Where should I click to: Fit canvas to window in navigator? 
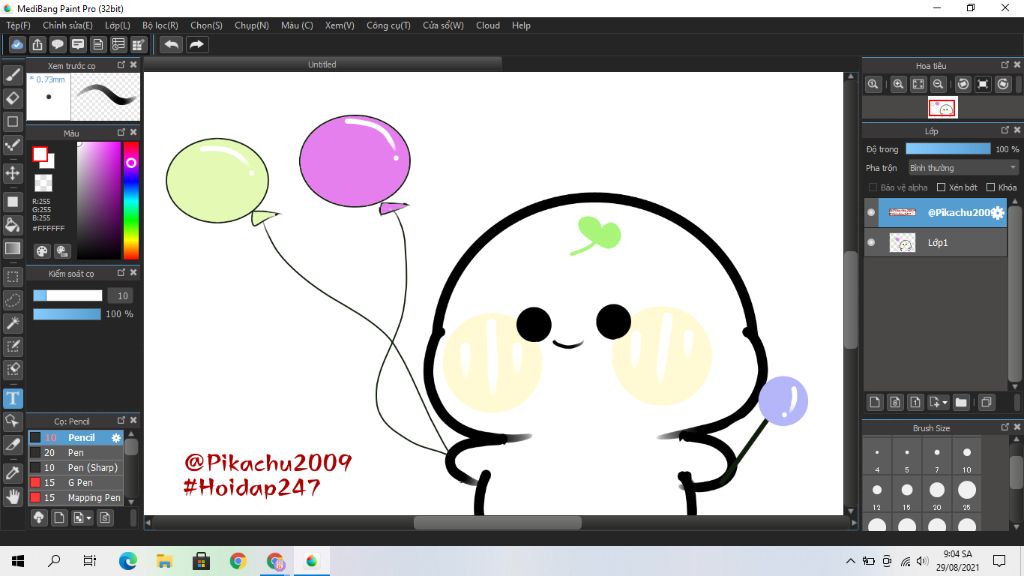point(918,84)
